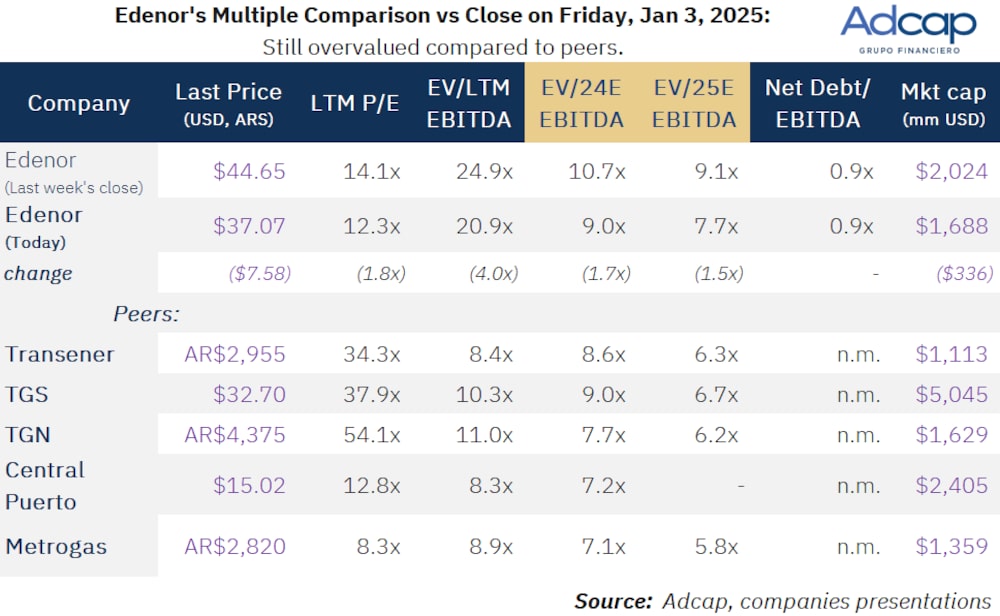Click the Source citation text

coord(782,600)
